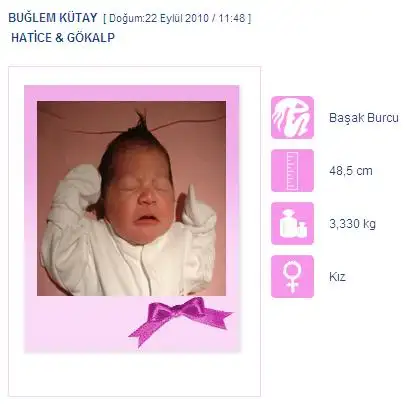Click the BUĞLEM KÜTAY name heading

point(53,18)
